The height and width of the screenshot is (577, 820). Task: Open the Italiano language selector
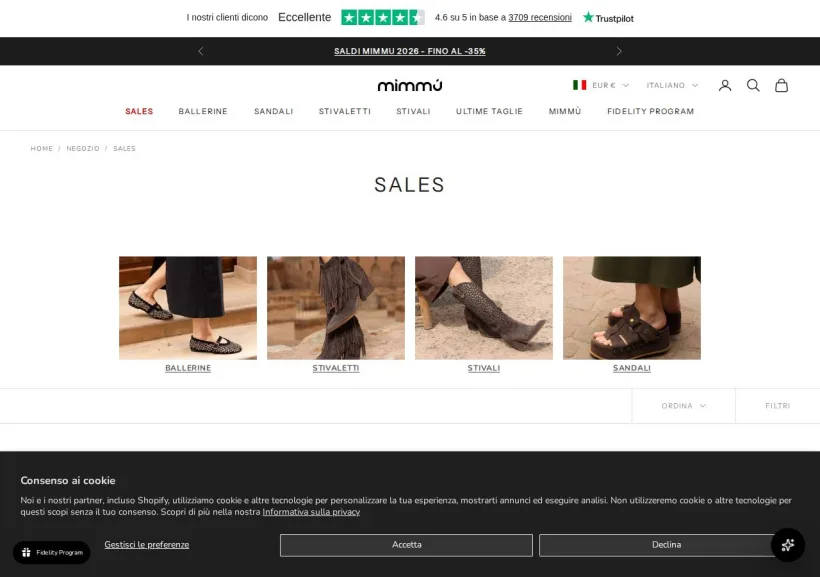672,85
